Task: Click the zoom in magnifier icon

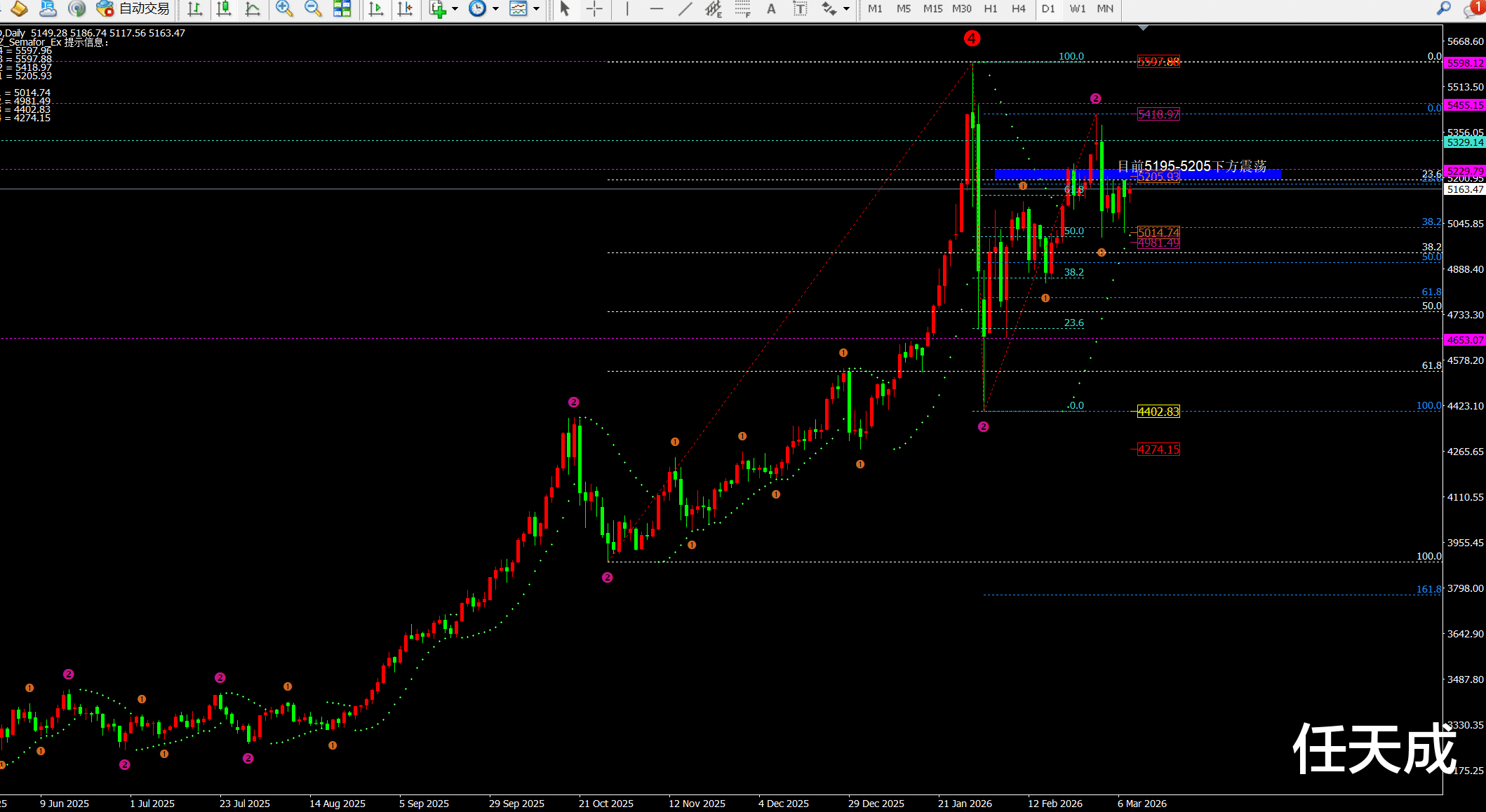Action: point(284,8)
